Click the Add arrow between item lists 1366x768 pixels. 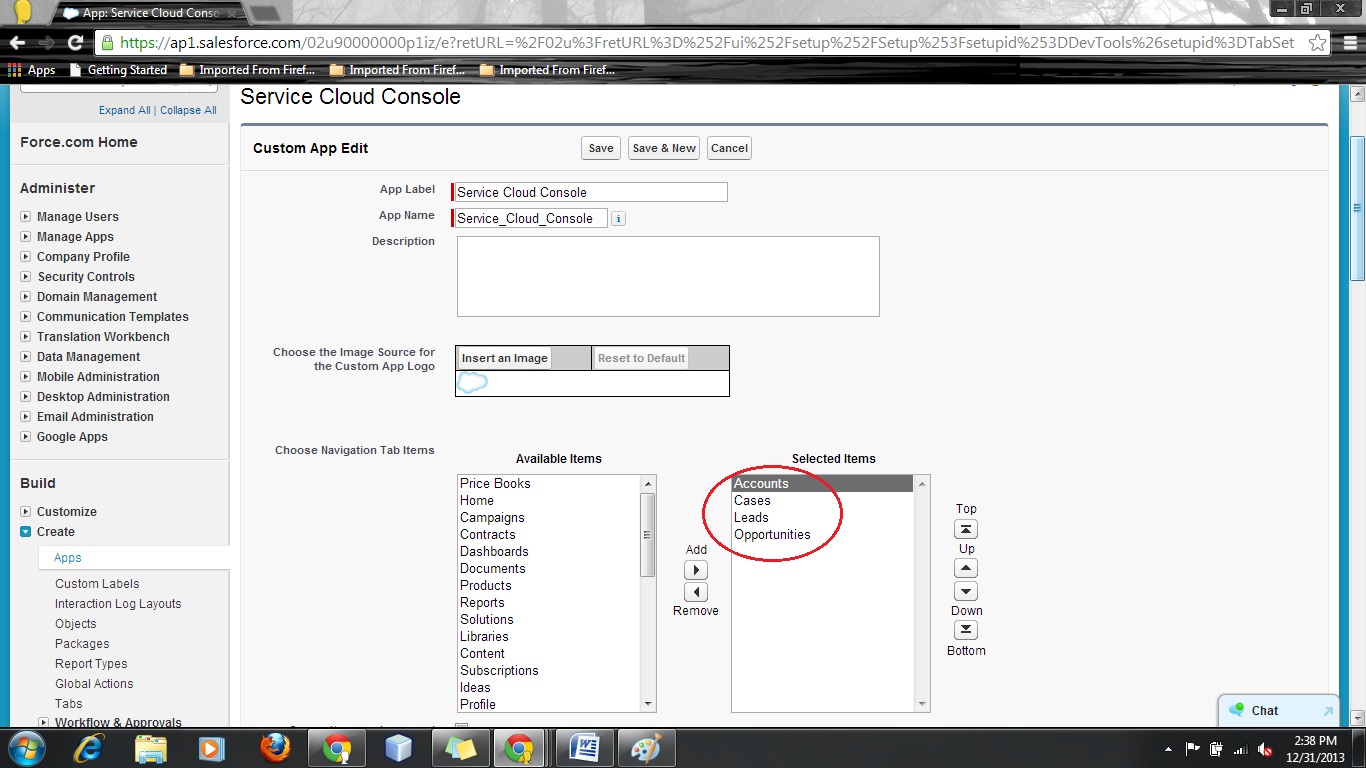(696, 570)
